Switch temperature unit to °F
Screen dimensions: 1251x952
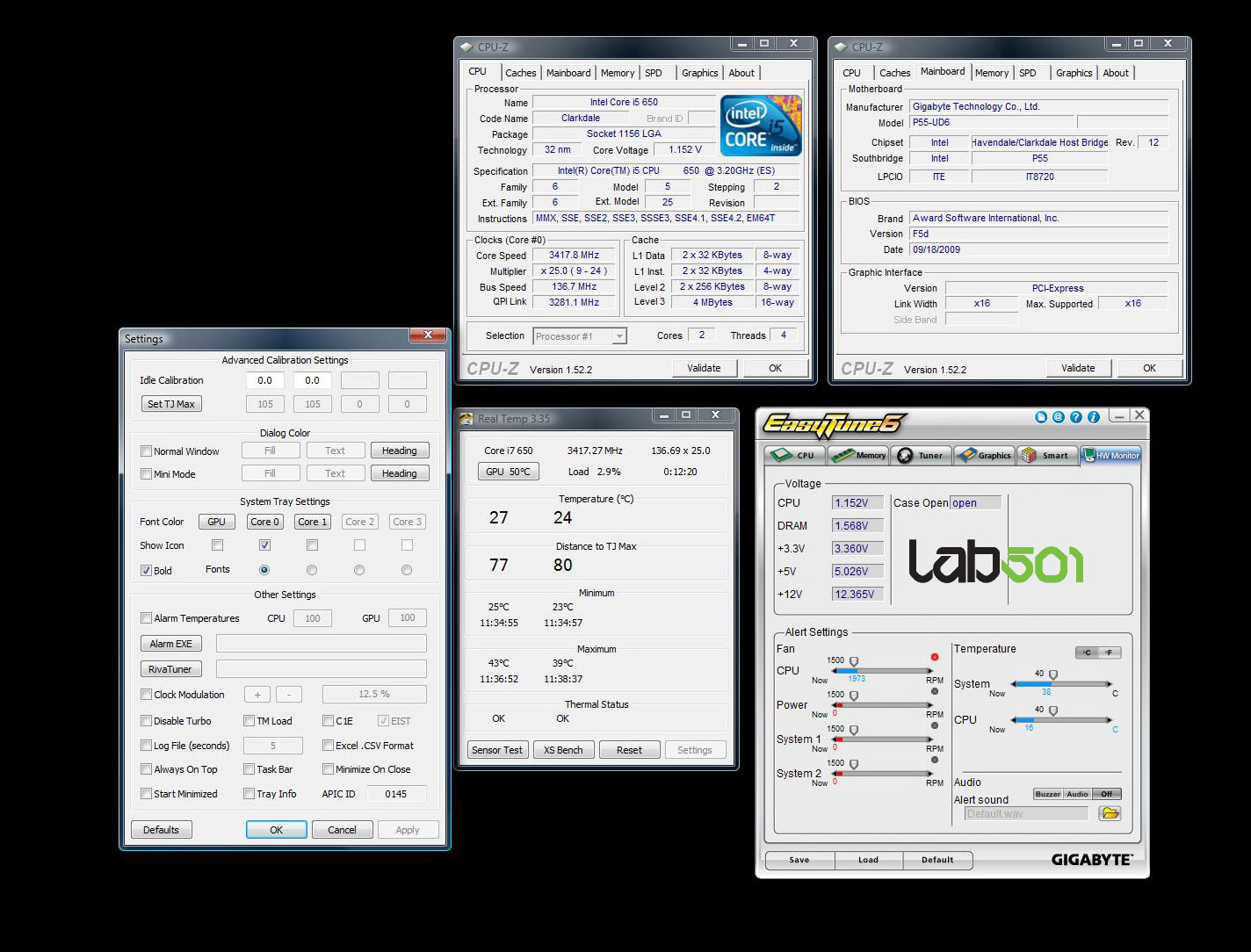point(1110,653)
